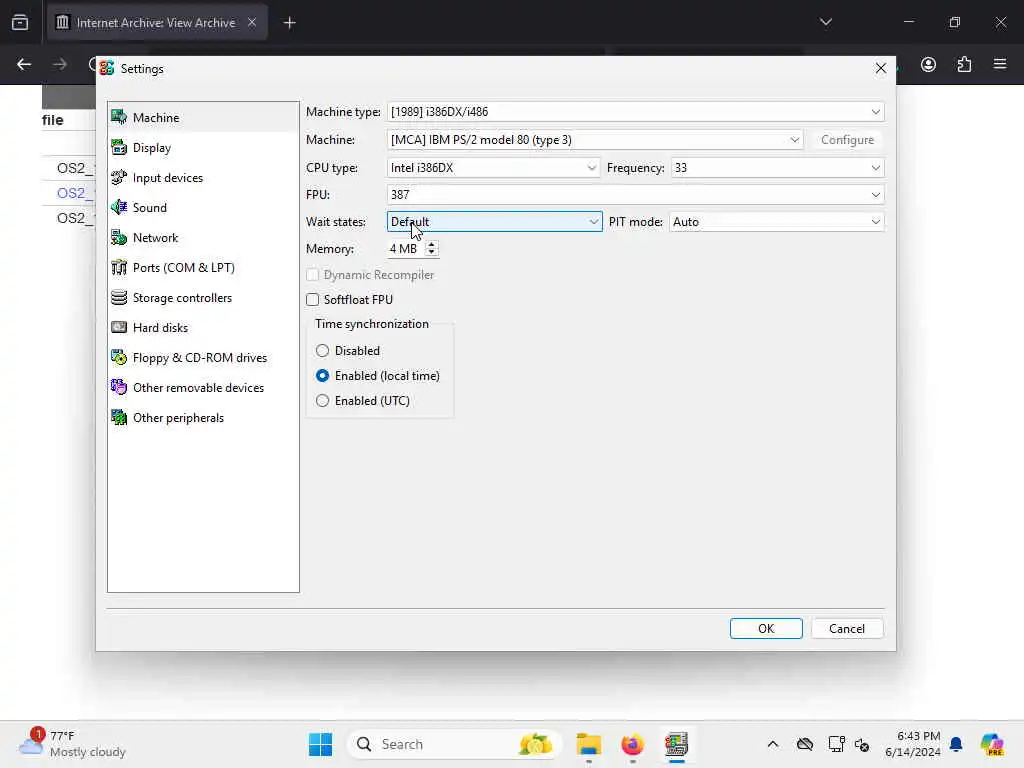Switch to Internet Archive tab
The height and width of the screenshot is (768, 1024).
coord(155,23)
